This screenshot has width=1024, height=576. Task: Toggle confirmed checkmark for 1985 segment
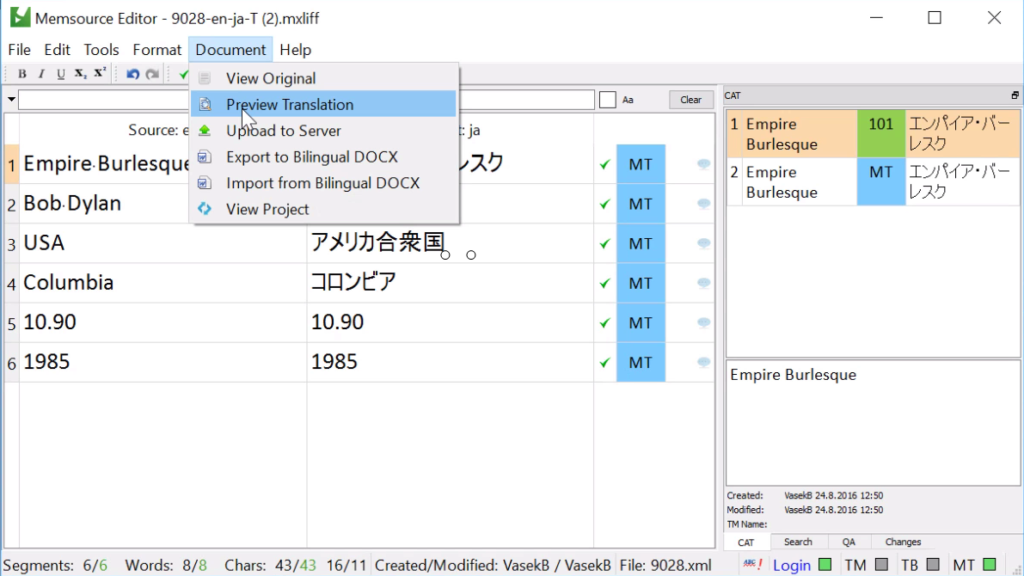[605, 363]
